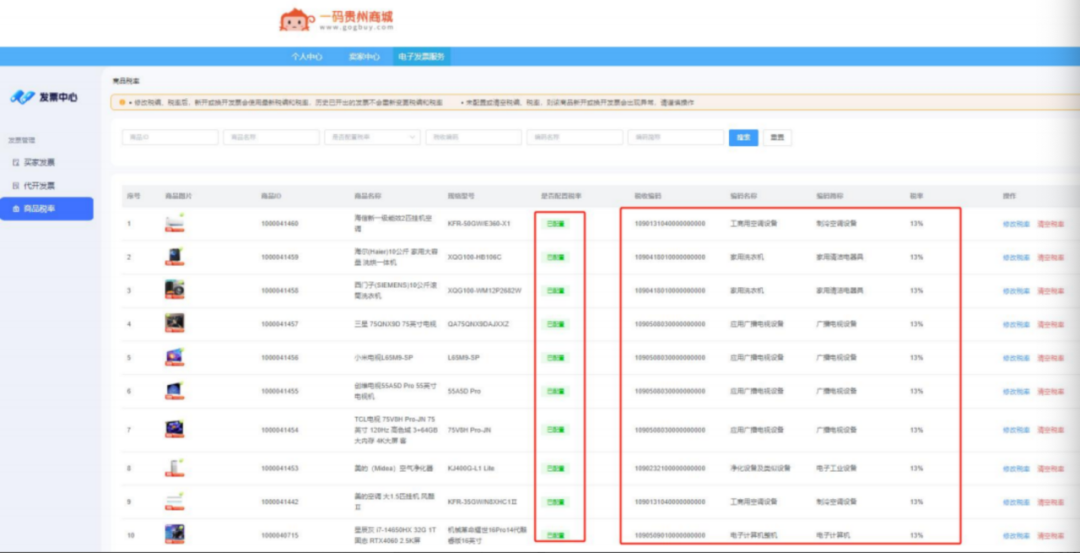Click the 一码贵州商城 monkey logo

[298, 20]
